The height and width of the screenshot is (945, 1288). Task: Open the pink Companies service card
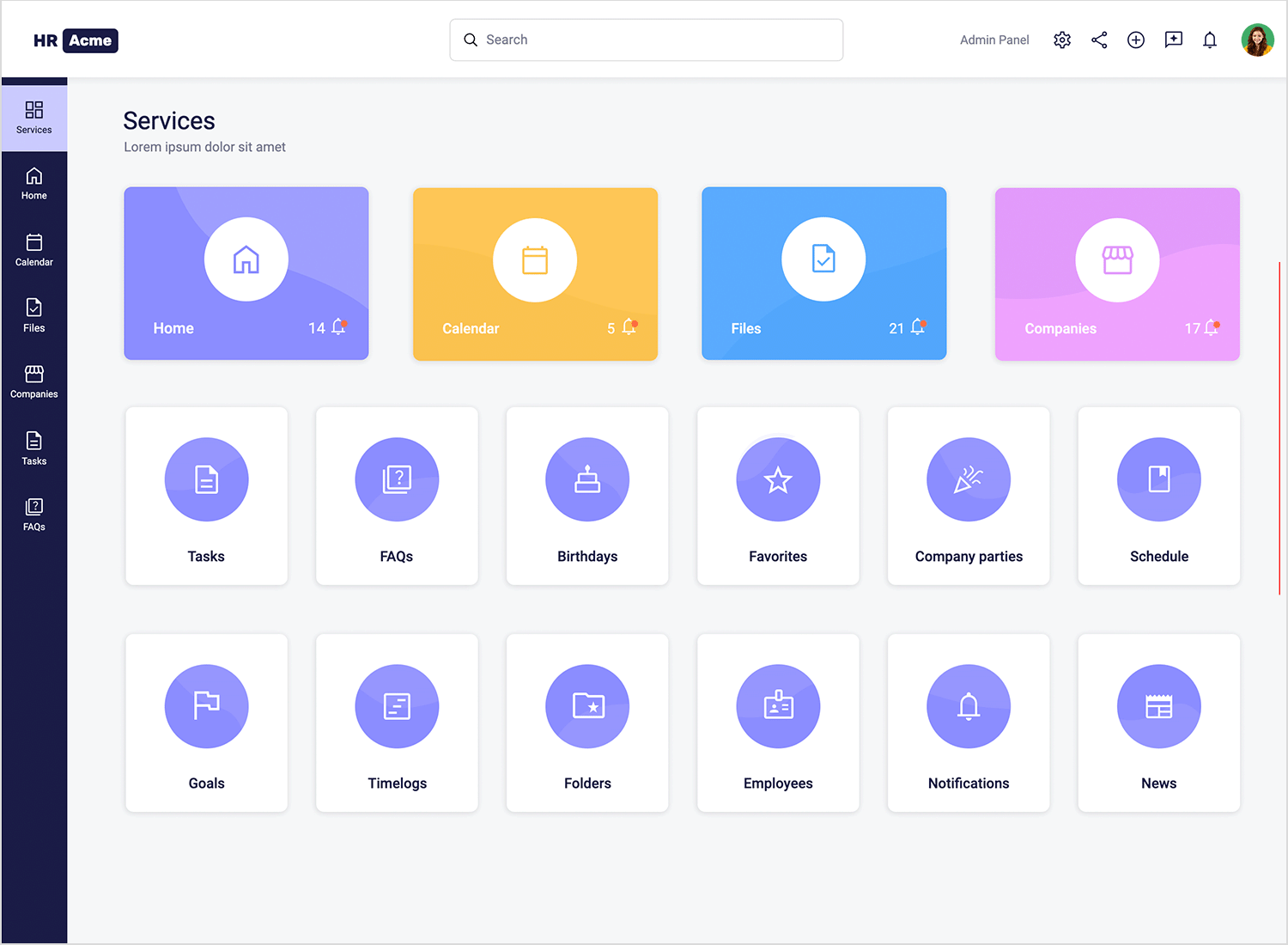[x=1117, y=273]
